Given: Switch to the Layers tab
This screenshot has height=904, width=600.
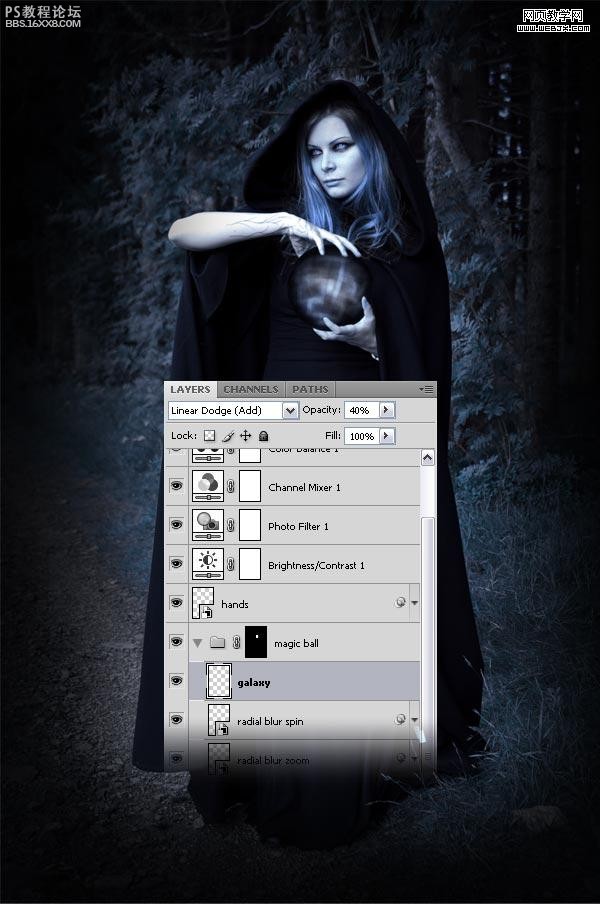Looking at the screenshot, I should tap(190, 389).
